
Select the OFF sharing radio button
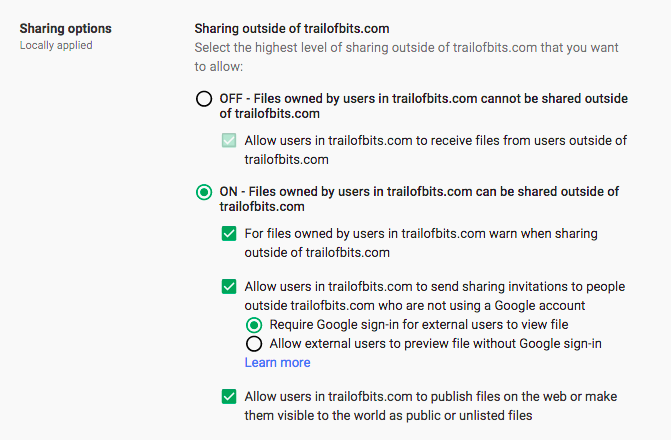click(x=204, y=98)
